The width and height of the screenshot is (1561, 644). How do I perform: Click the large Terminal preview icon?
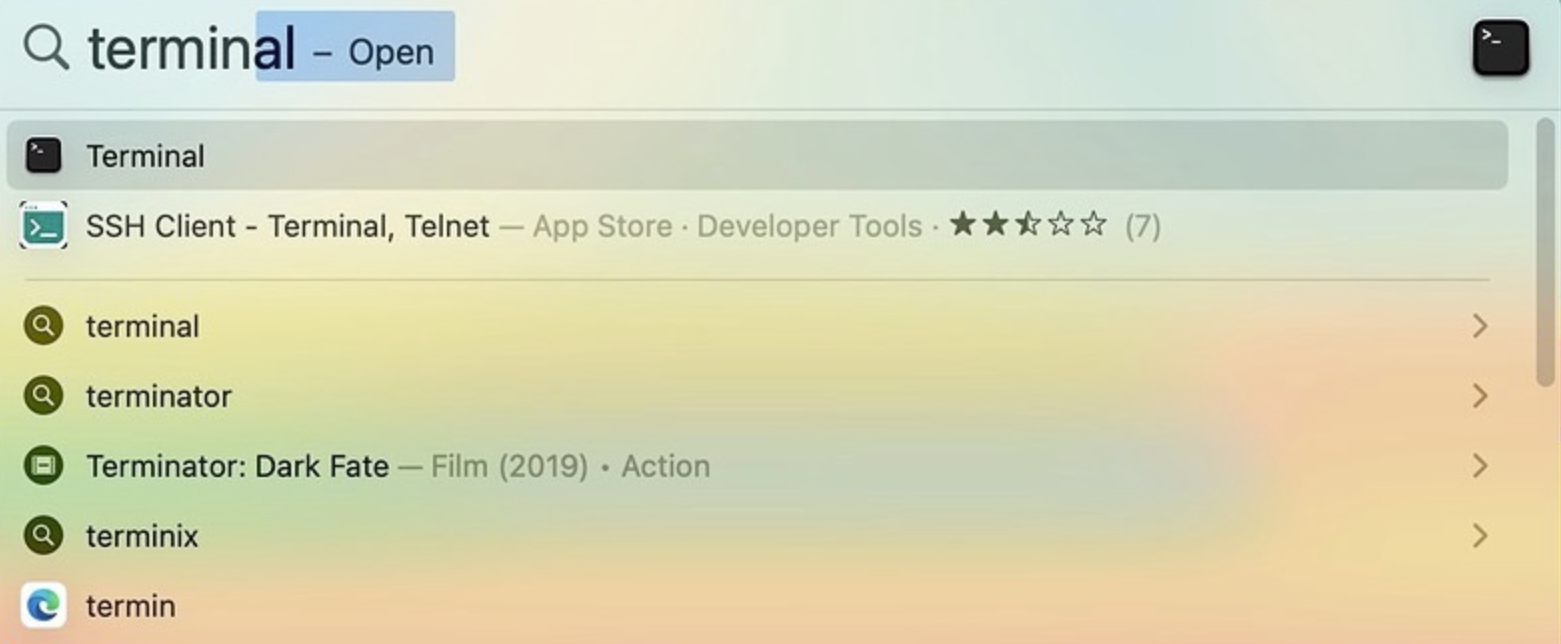click(1500, 47)
